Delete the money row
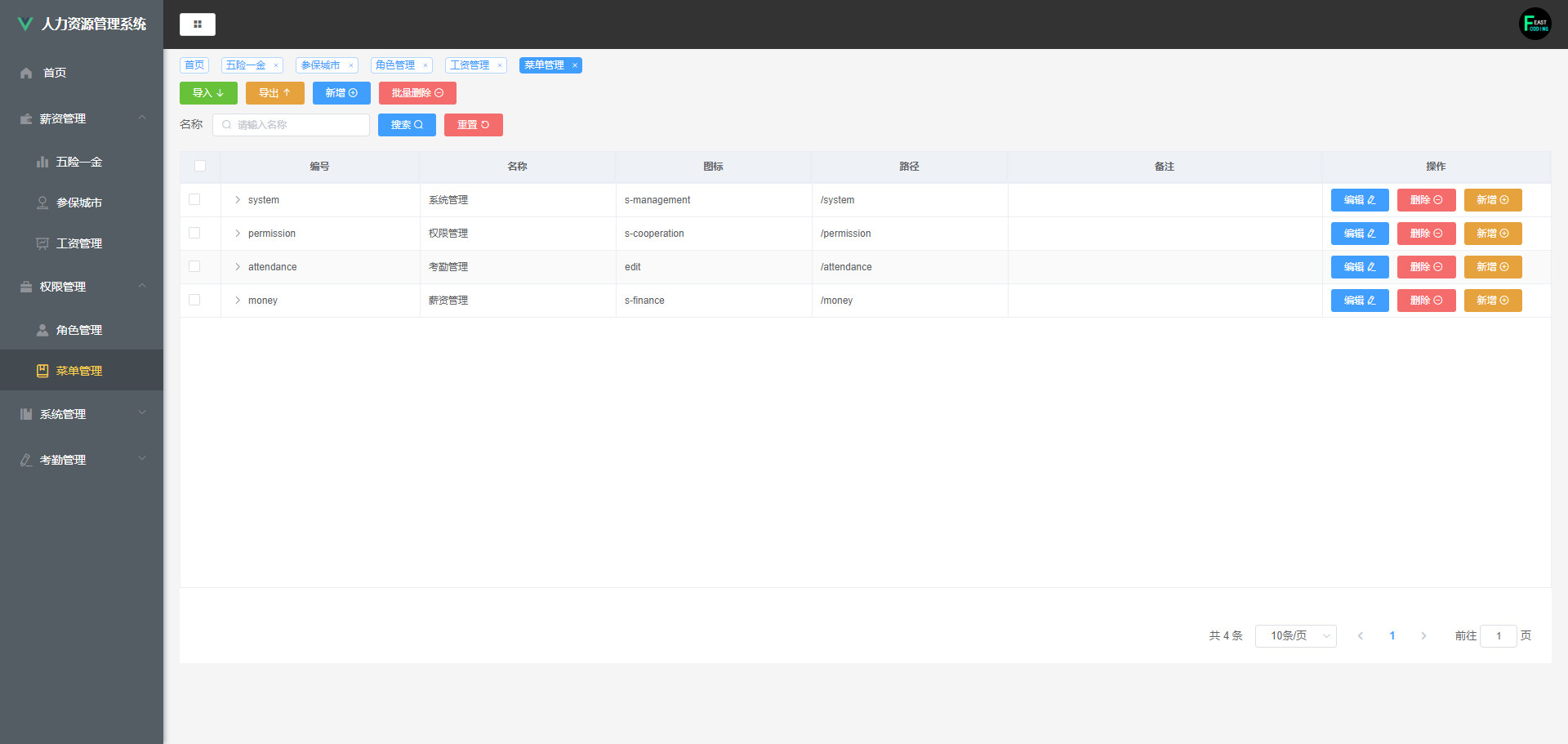The width and height of the screenshot is (1568, 744). tap(1426, 301)
